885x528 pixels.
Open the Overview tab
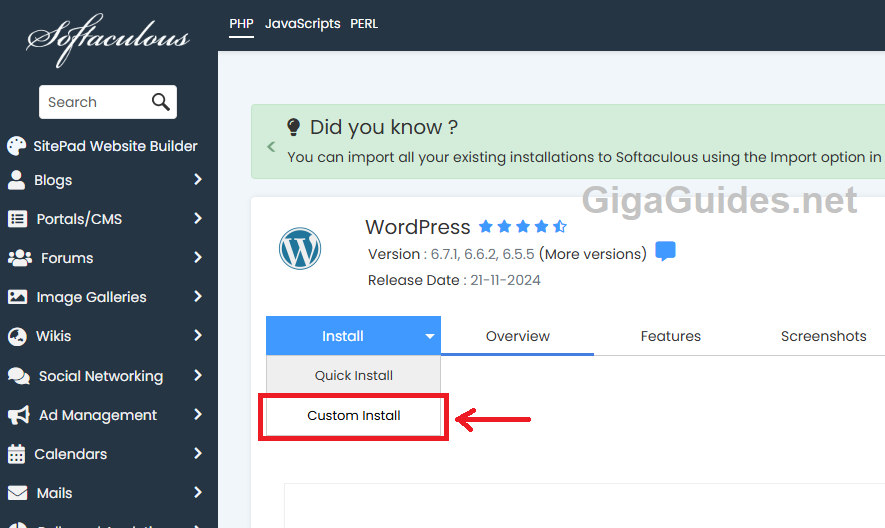point(518,336)
